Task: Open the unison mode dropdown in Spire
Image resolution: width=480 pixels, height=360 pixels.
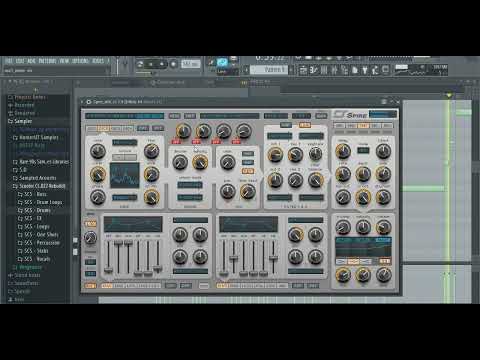Action: point(190,185)
